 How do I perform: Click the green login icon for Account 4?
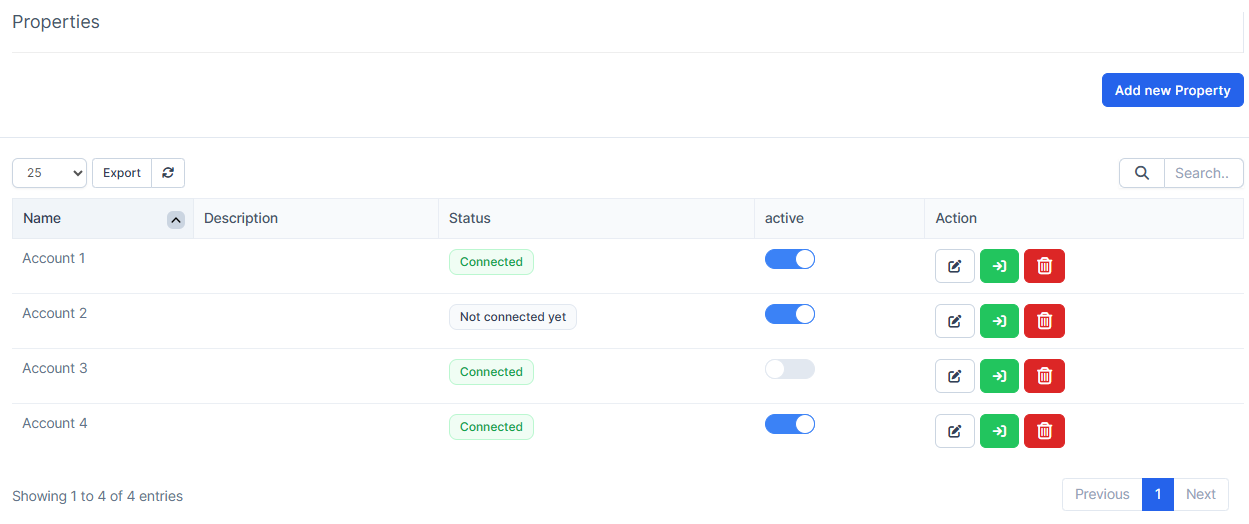click(x=999, y=431)
